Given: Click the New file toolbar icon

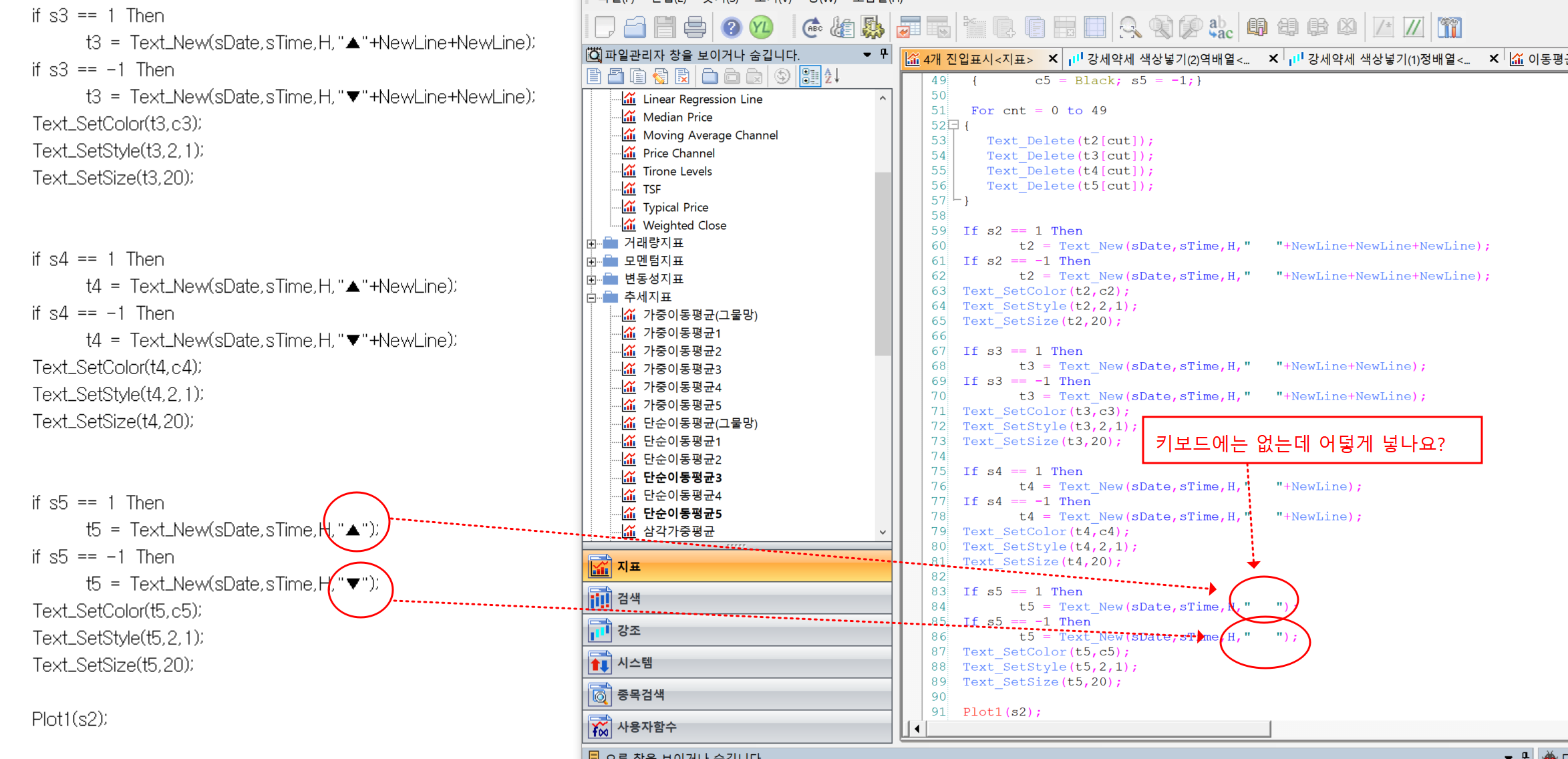Looking at the screenshot, I should (604, 27).
